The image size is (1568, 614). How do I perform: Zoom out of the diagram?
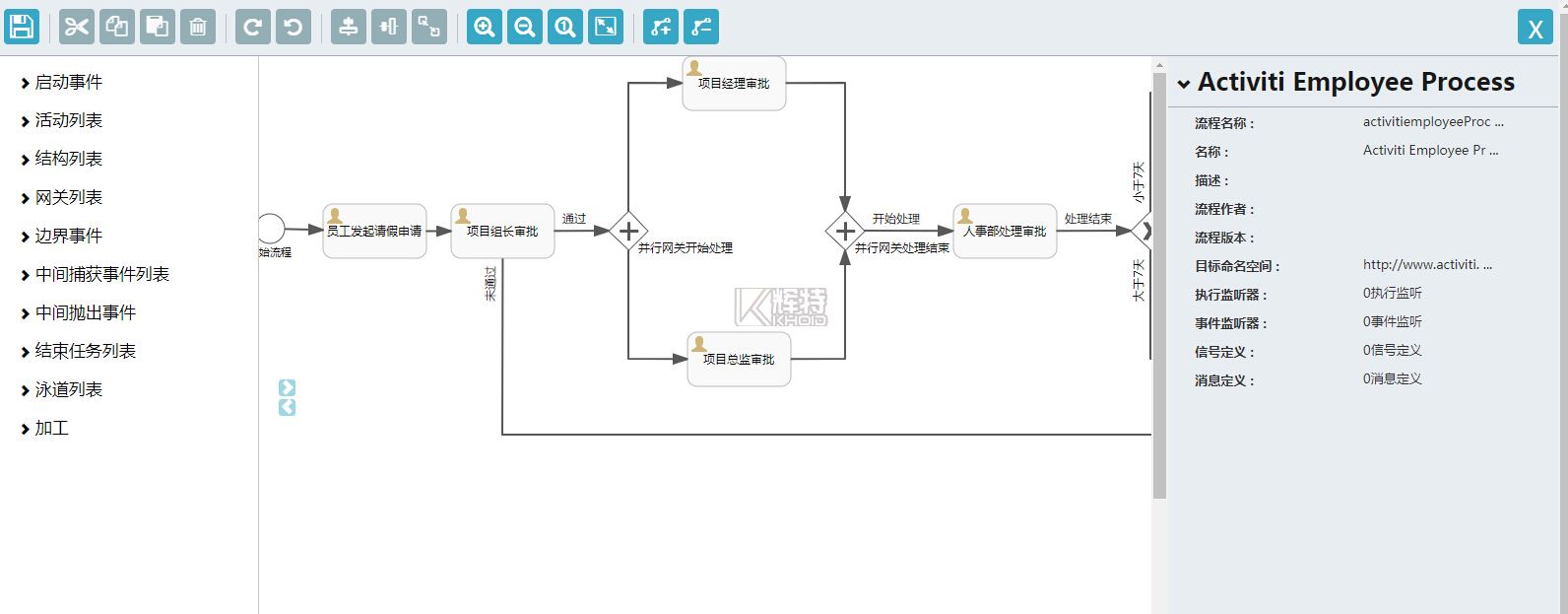(525, 27)
